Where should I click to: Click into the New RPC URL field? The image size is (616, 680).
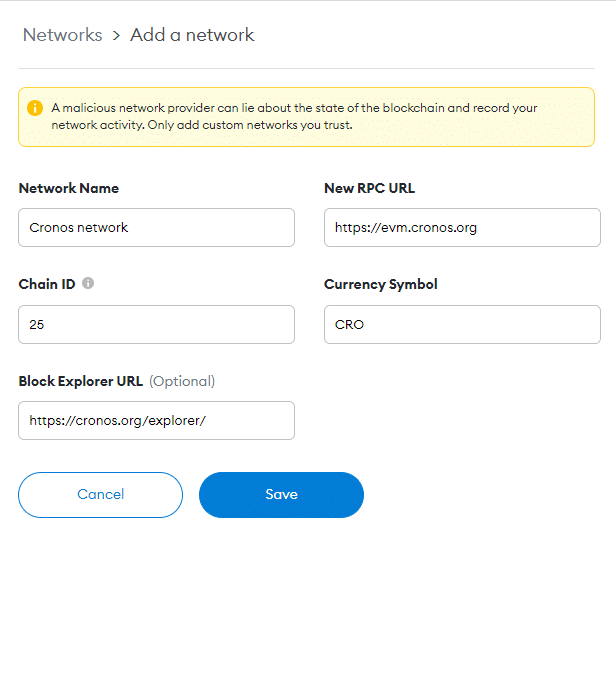tap(462, 228)
